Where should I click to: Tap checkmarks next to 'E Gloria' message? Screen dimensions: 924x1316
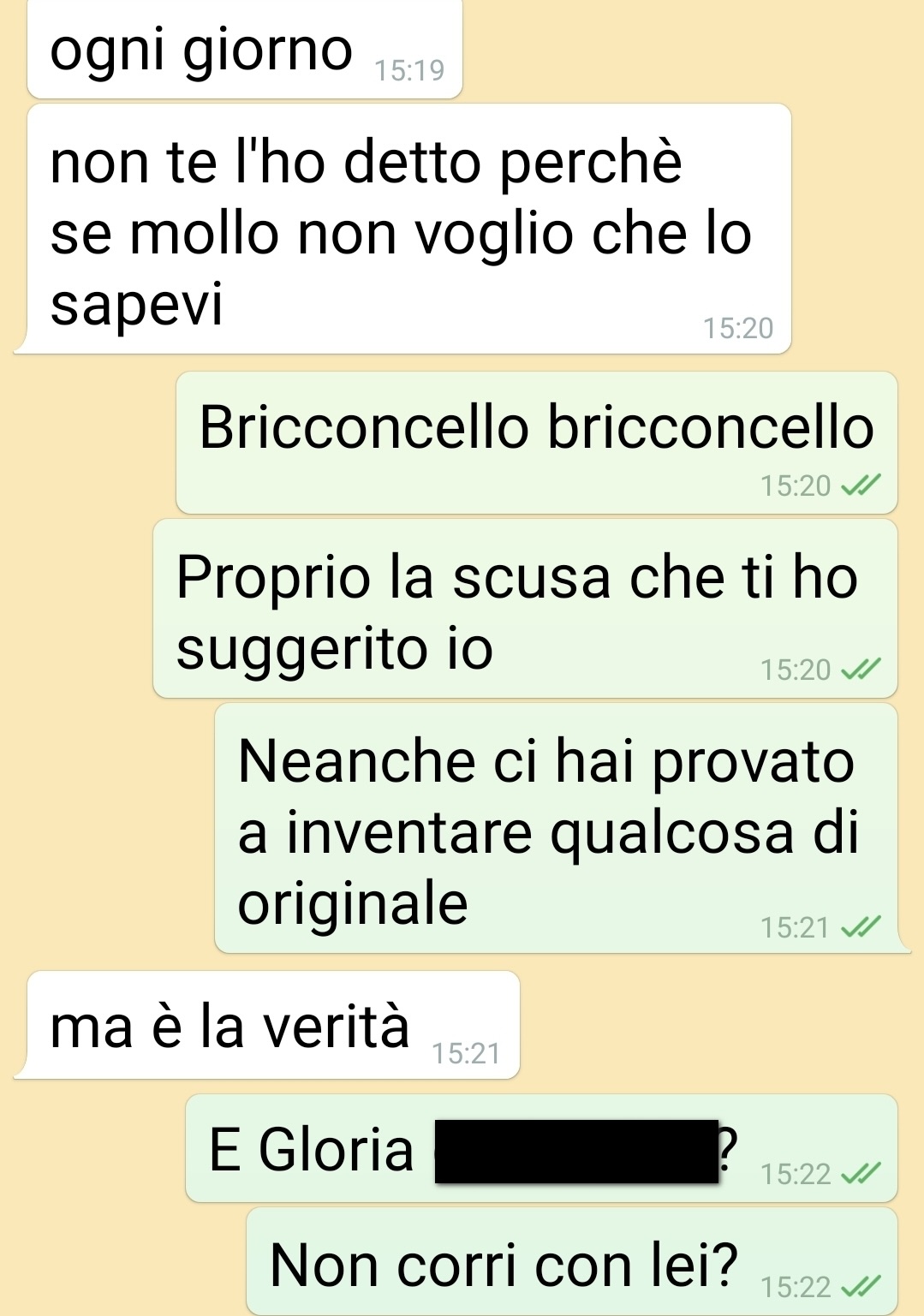[861, 1174]
